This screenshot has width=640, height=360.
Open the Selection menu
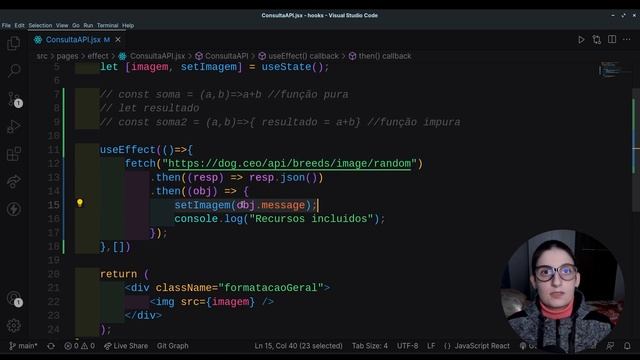40,25
